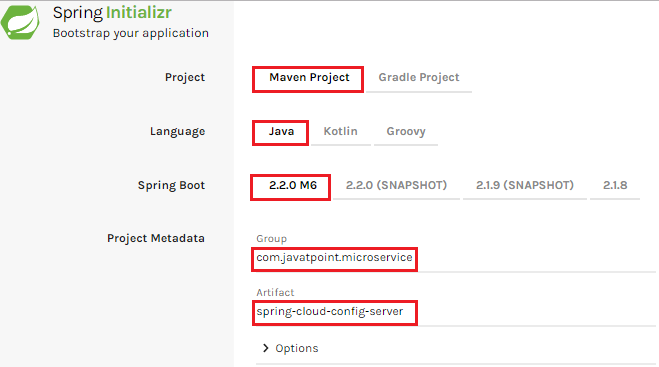Screen dimensions: 659x367
Task: Select Gradle Project option
Action: (419, 78)
